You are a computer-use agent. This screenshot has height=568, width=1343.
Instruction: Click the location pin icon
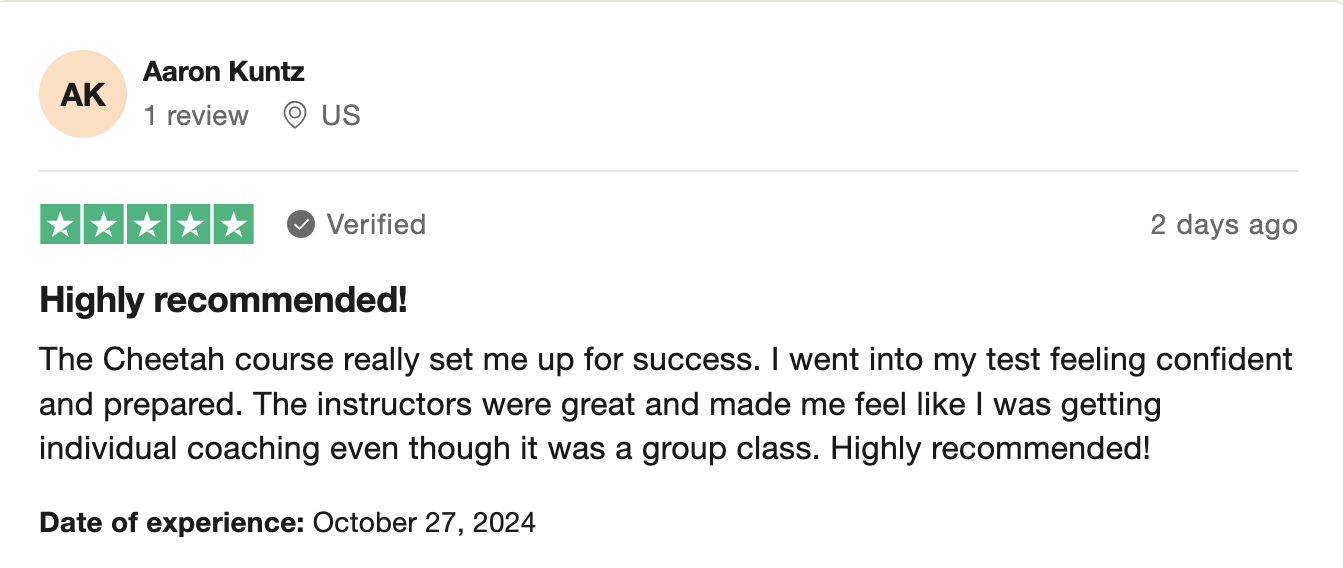pyautogui.click(x=294, y=116)
